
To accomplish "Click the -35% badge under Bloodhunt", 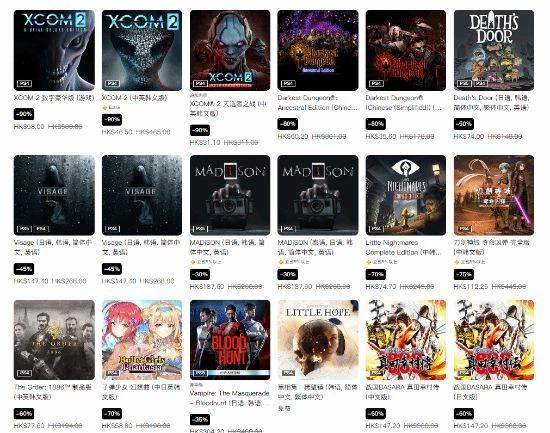I will point(200,419).
